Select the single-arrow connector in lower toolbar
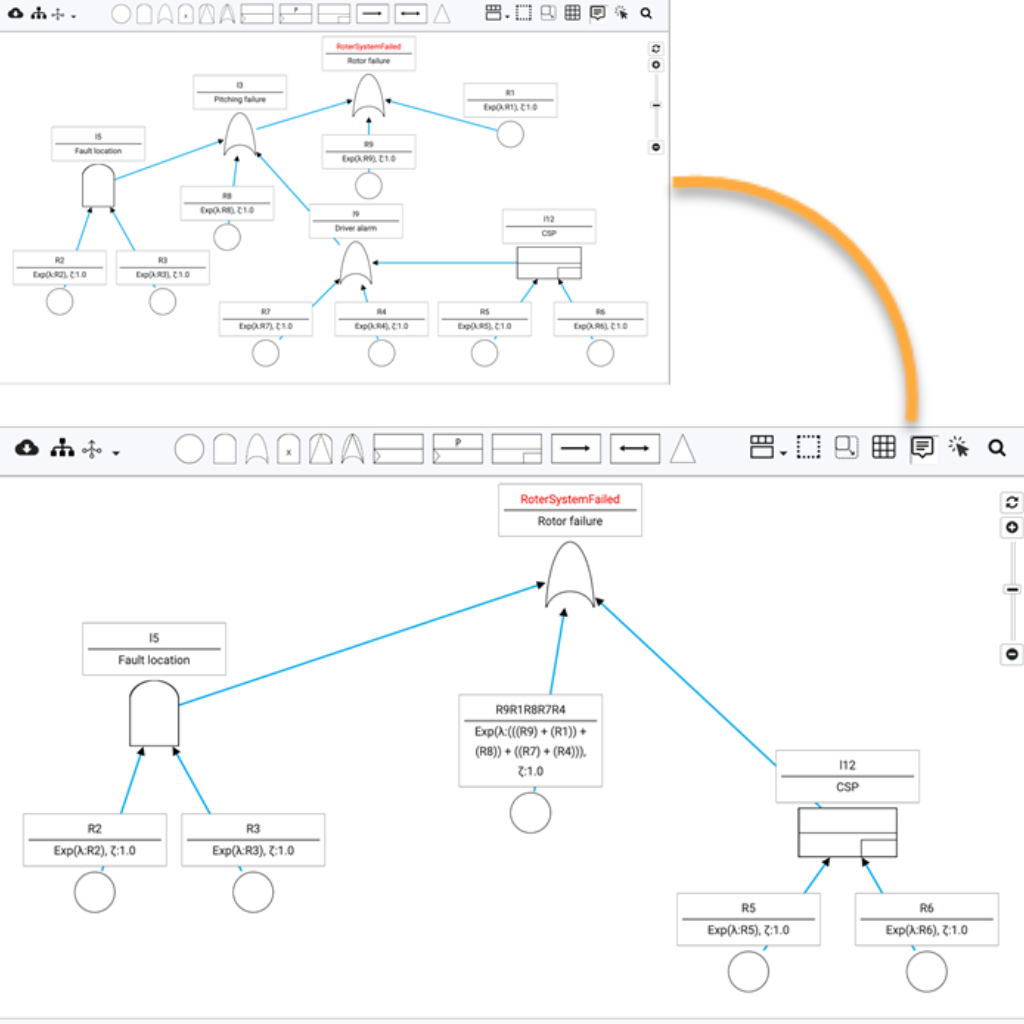This screenshot has height=1024, width=1024. point(576,449)
